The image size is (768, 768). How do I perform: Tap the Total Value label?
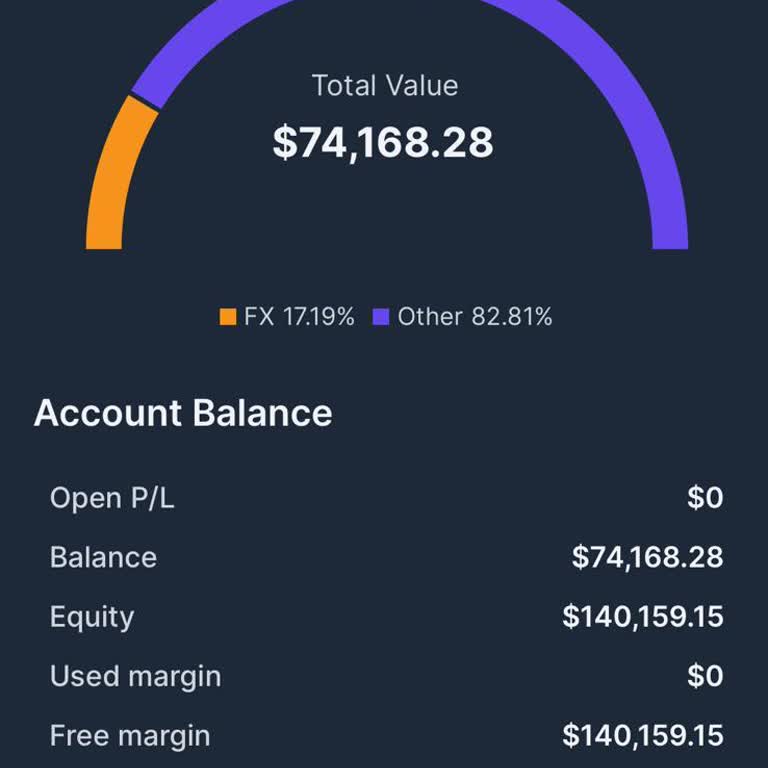point(385,86)
